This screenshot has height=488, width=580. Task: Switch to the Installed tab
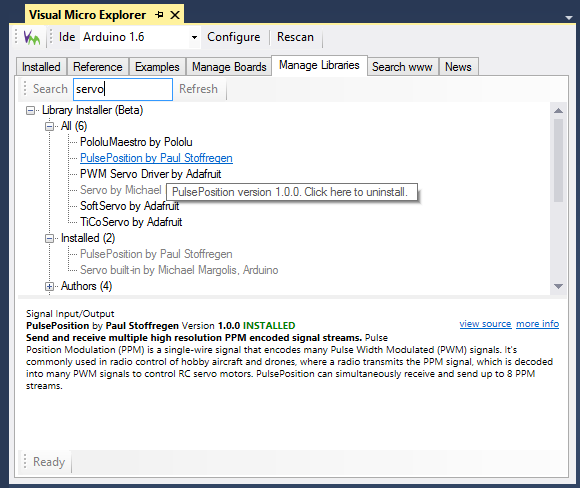pos(41,67)
